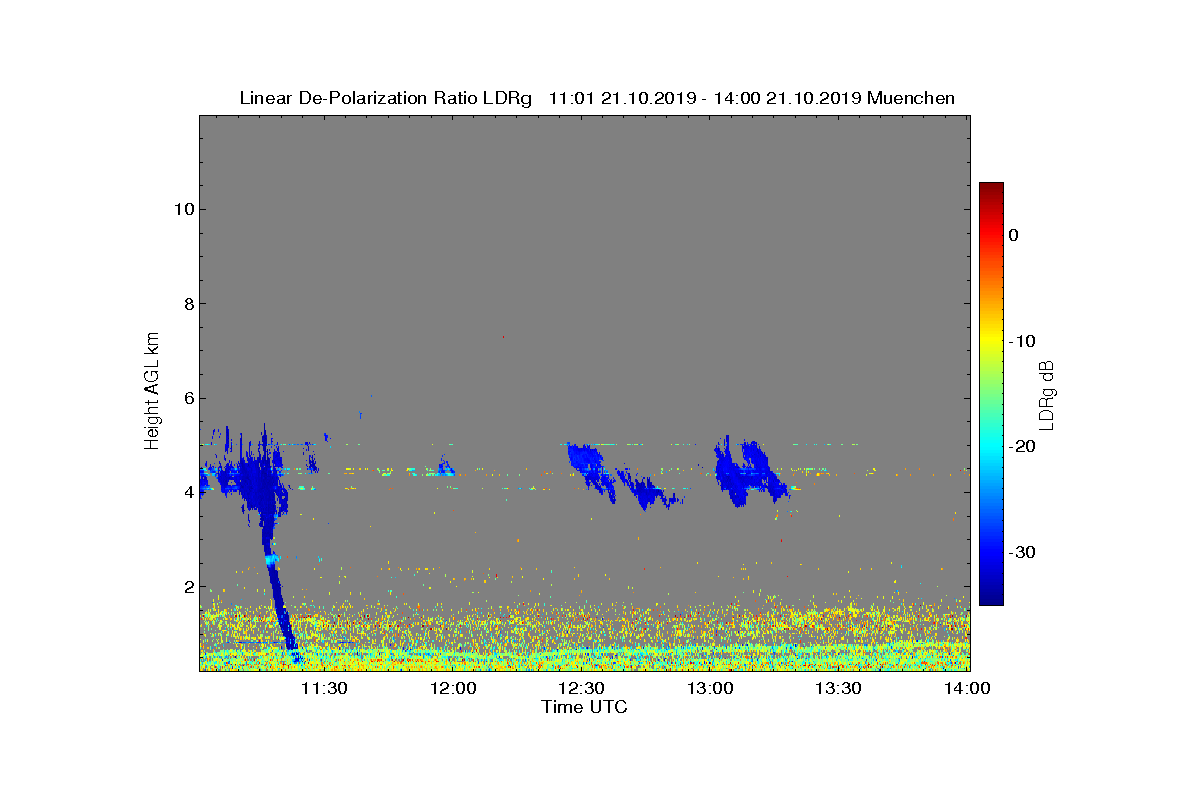
Task: Click the 13:00 time axis label
Action: 710,688
